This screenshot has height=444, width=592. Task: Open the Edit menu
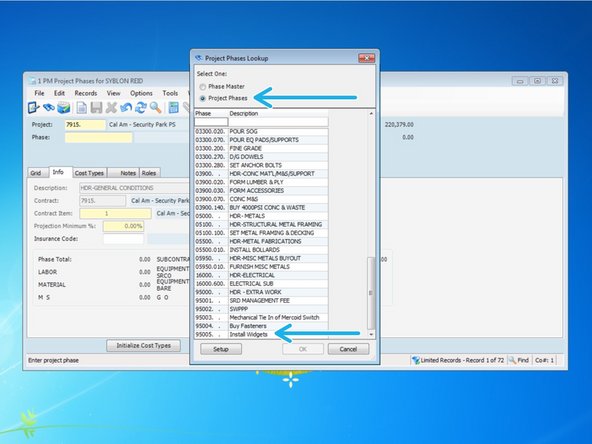click(59, 93)
